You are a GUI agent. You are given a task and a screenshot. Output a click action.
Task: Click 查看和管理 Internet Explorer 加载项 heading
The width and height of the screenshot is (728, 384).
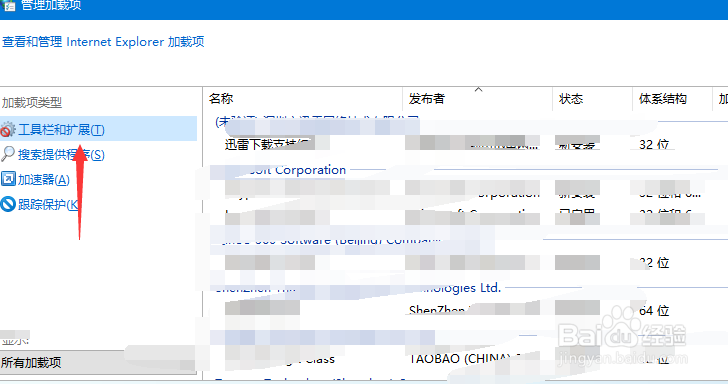click(103, 42)
